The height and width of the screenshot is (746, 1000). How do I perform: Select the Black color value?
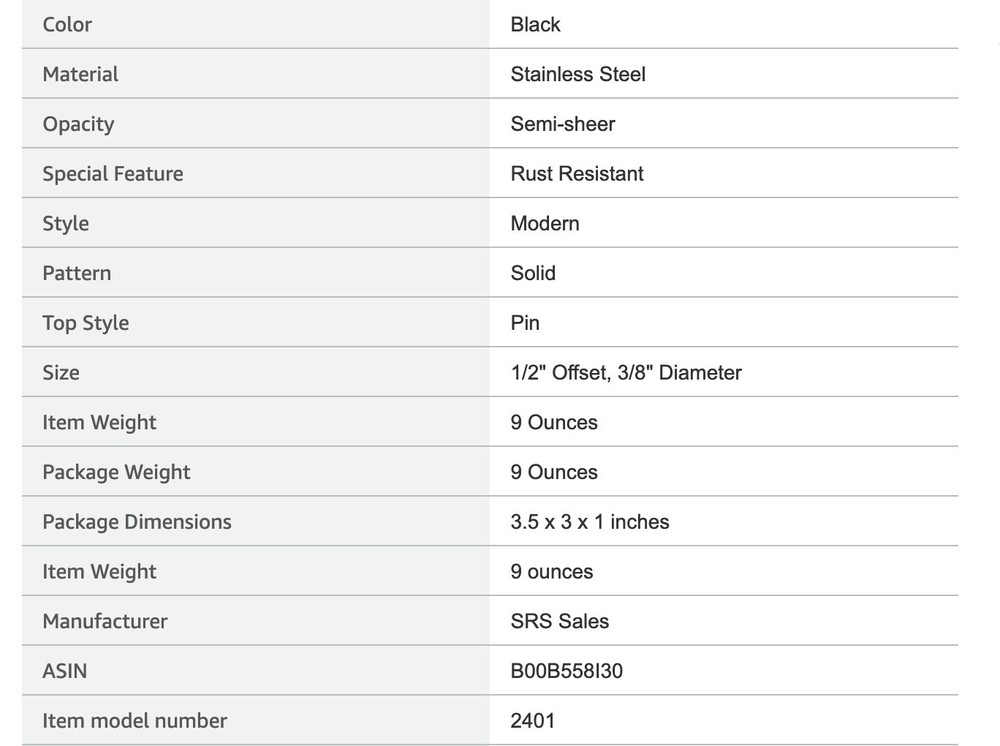[535, 24]
